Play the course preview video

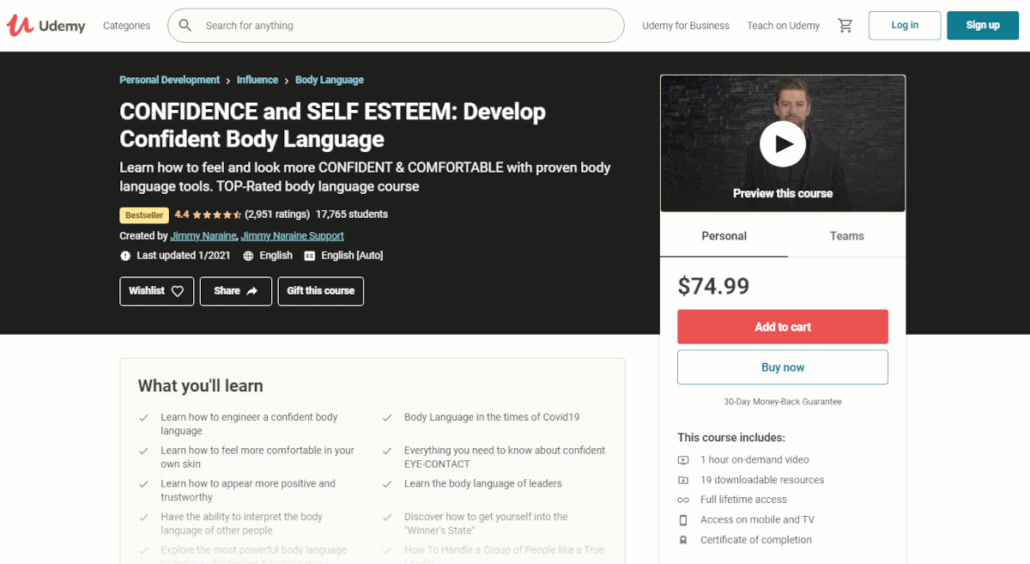tap(782, 145)
